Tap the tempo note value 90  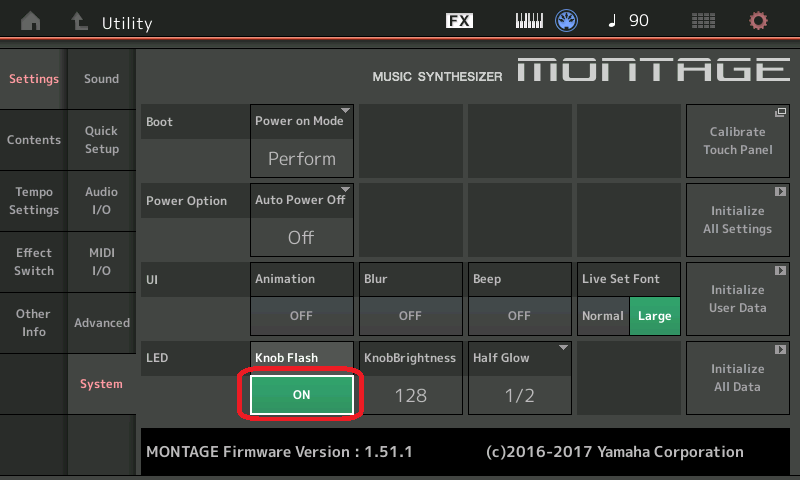coord(628,21)
